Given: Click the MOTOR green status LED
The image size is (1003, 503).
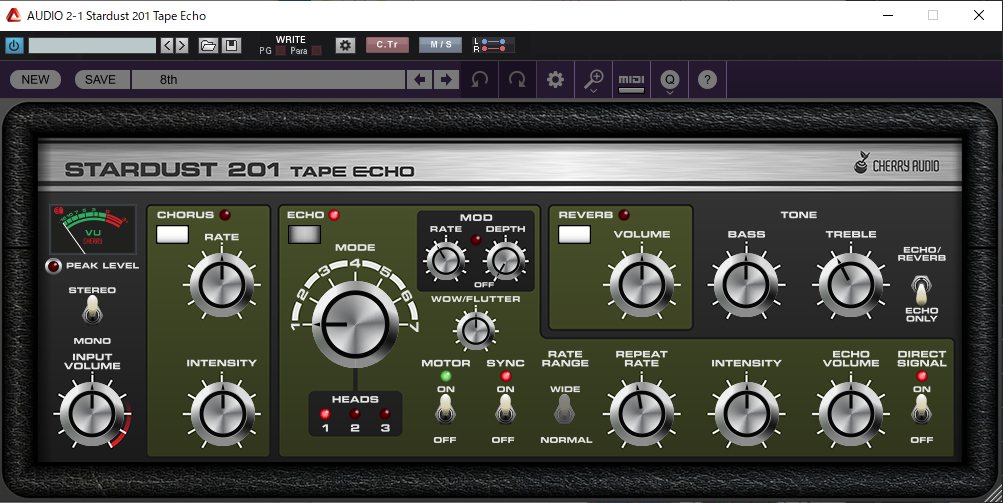Looking at the screenshot, I should [446, 376].
